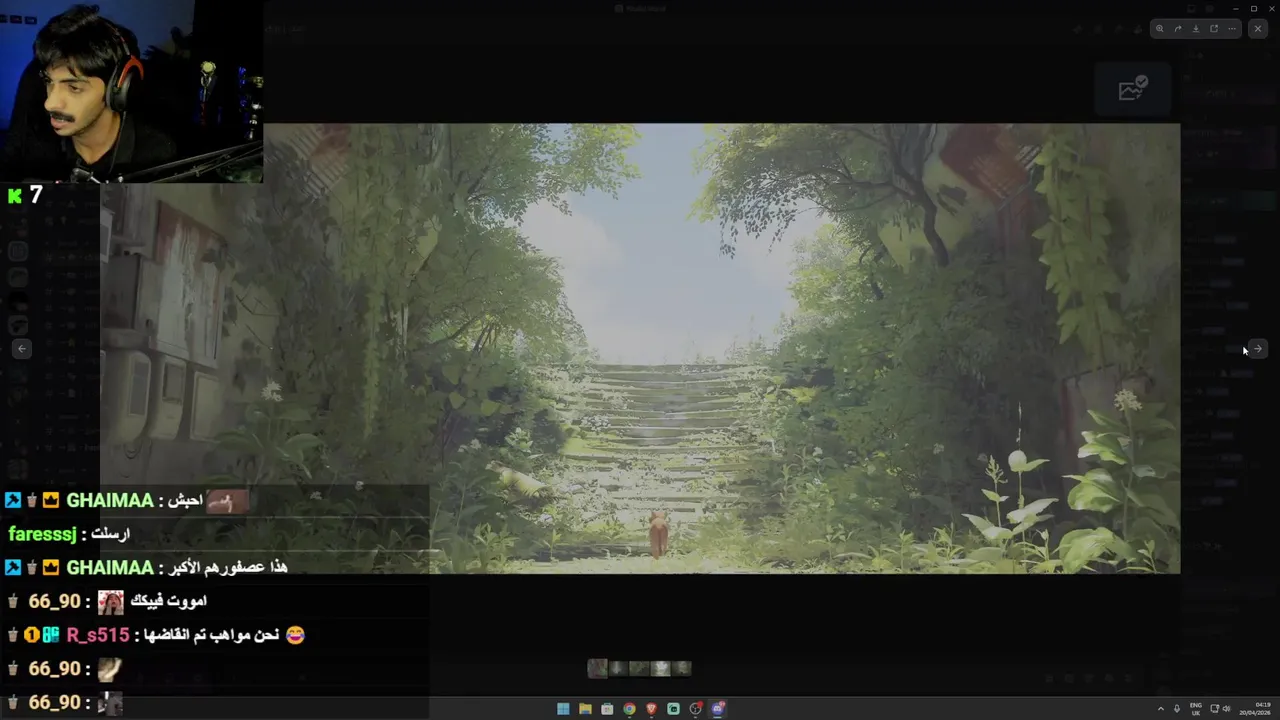Minimize the Discord window
The image size is (1280, 720).
[x=1236, y=8]
